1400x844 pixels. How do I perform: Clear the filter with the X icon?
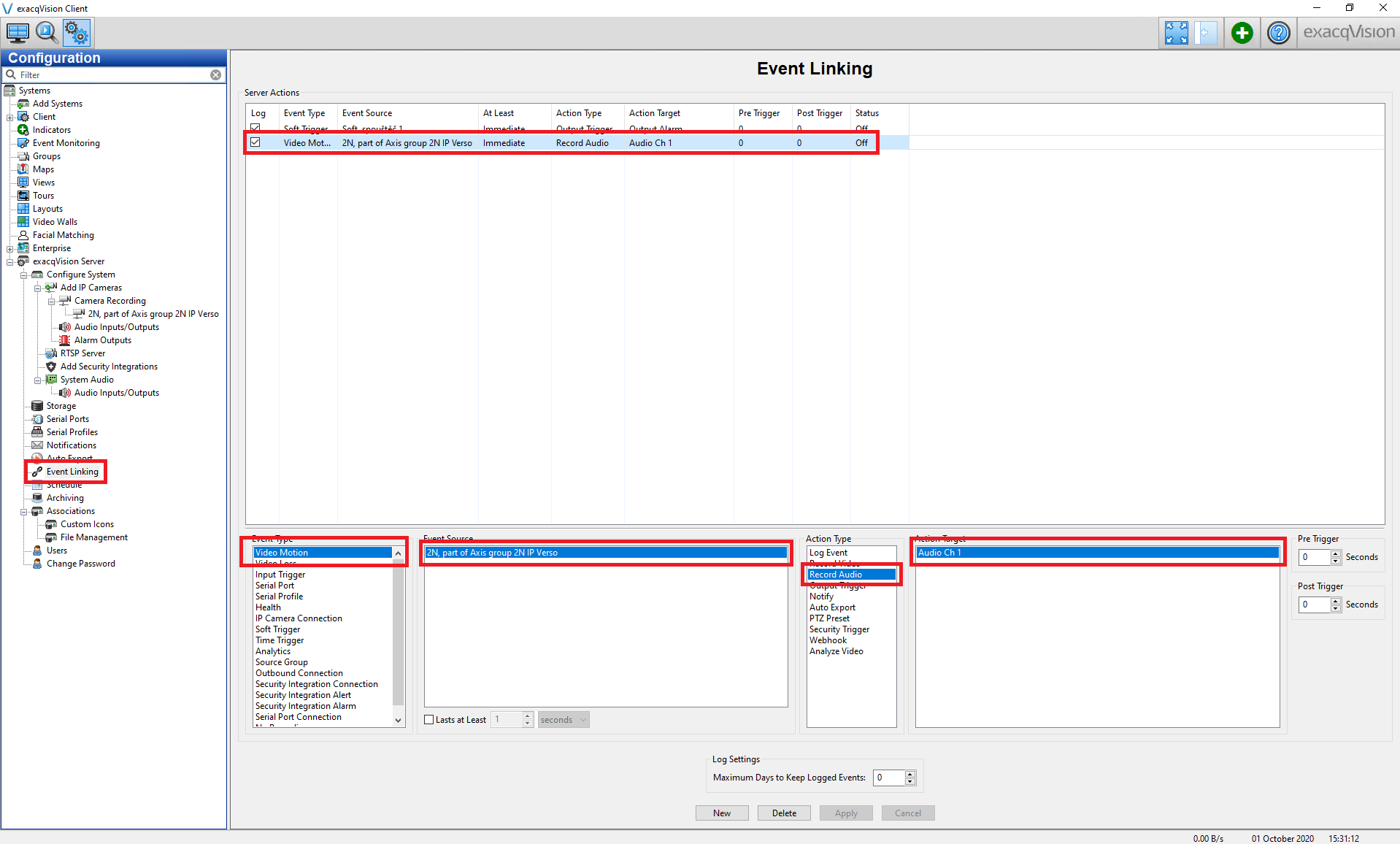click(215, 75)
